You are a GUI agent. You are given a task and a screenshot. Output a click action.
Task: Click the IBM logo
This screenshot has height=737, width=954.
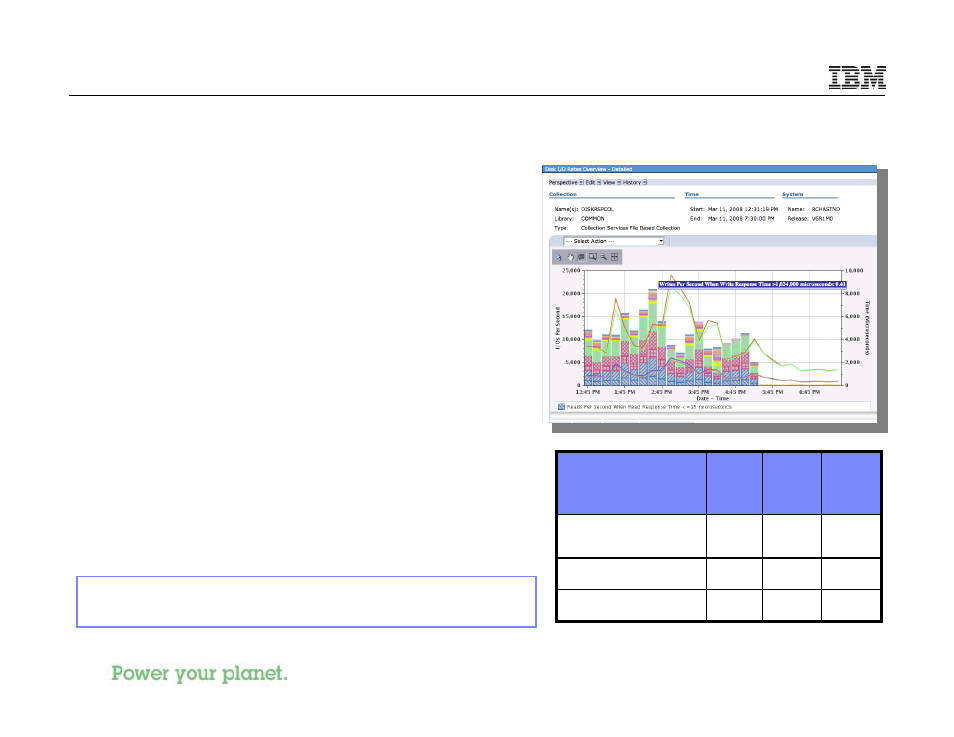coord(857,78)
